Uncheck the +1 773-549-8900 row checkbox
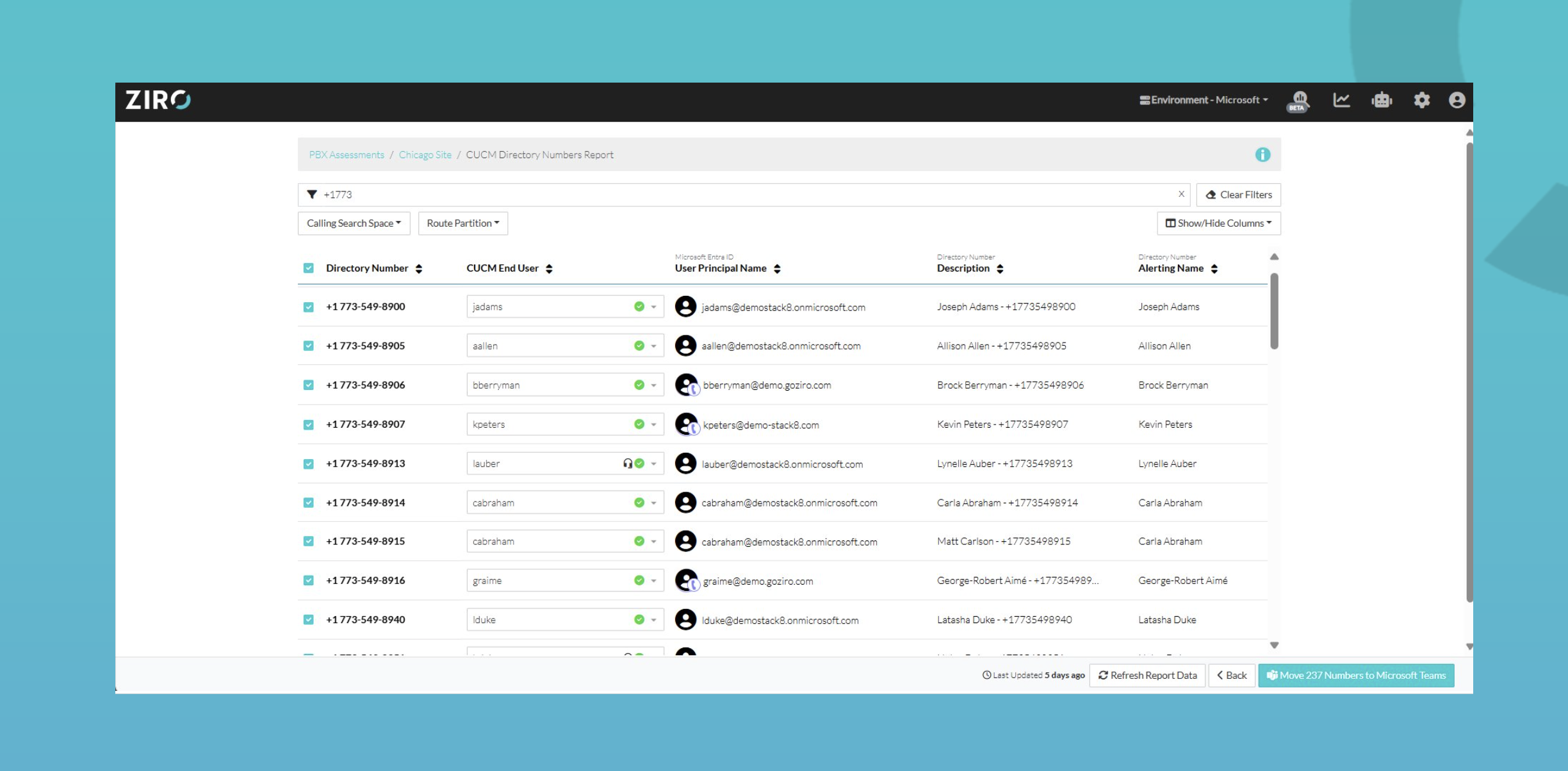Screen dimensions: 1568x771 pos(309,307)
